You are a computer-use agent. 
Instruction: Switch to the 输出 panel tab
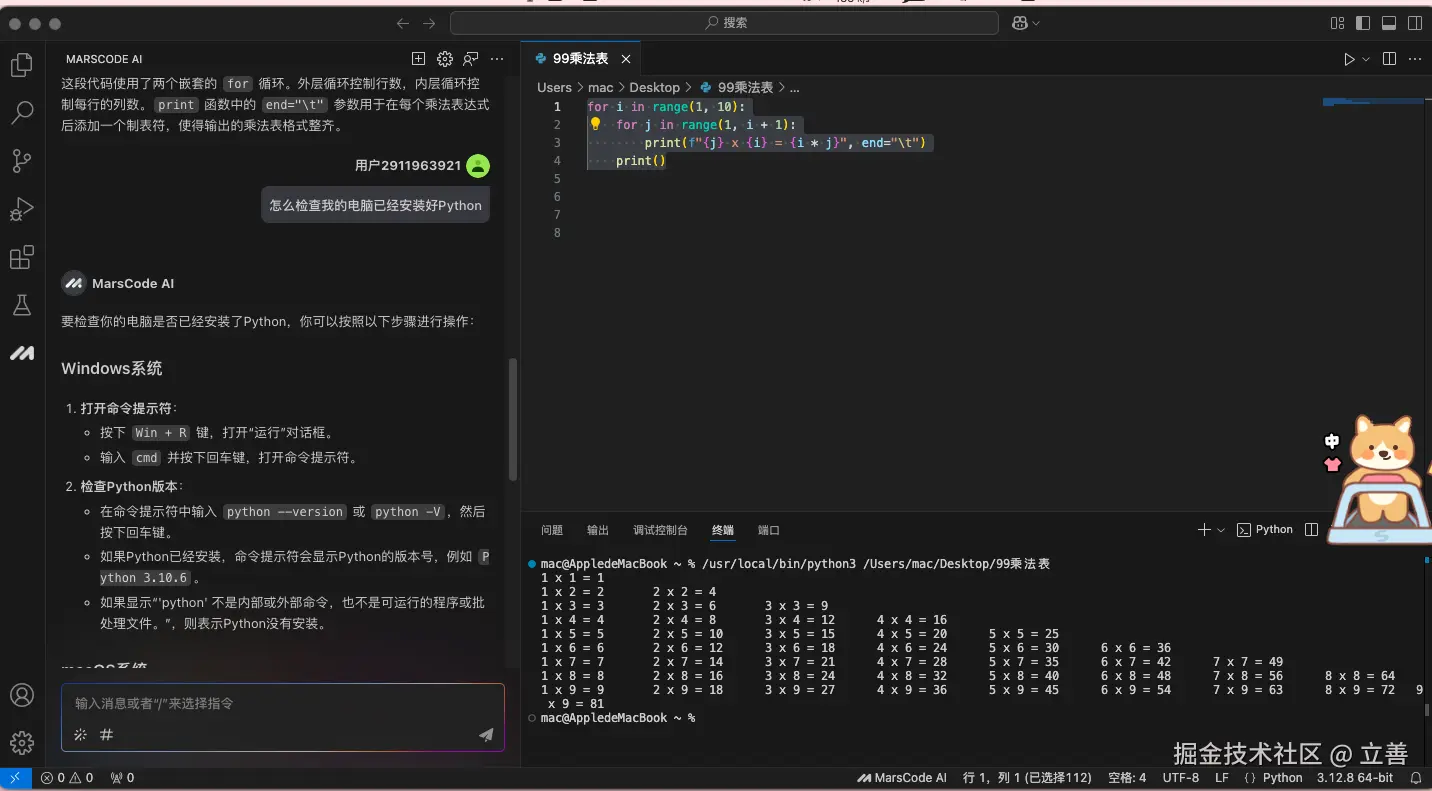click(597, 530)
